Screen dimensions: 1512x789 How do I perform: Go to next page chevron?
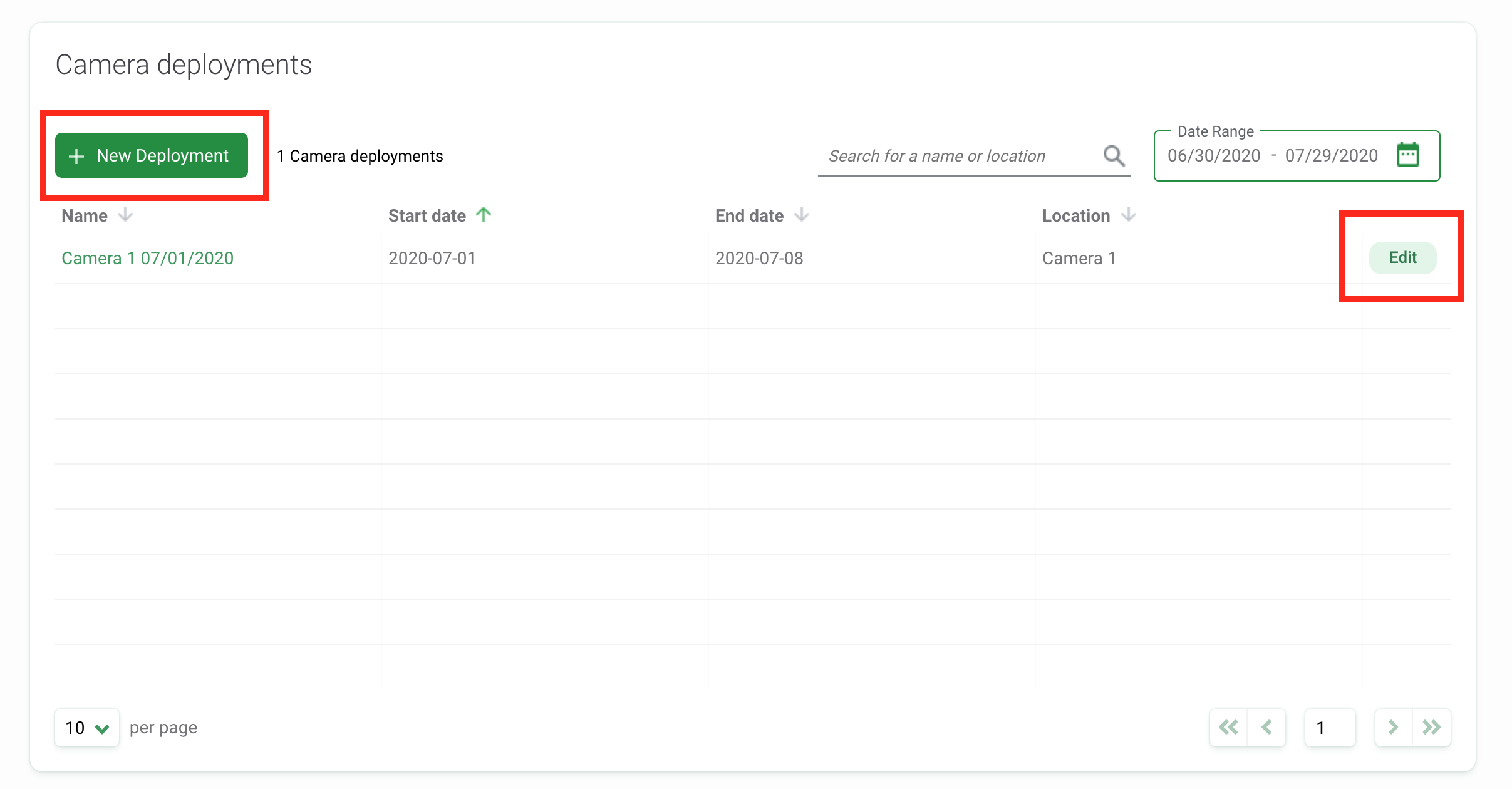pos(1394,727)
